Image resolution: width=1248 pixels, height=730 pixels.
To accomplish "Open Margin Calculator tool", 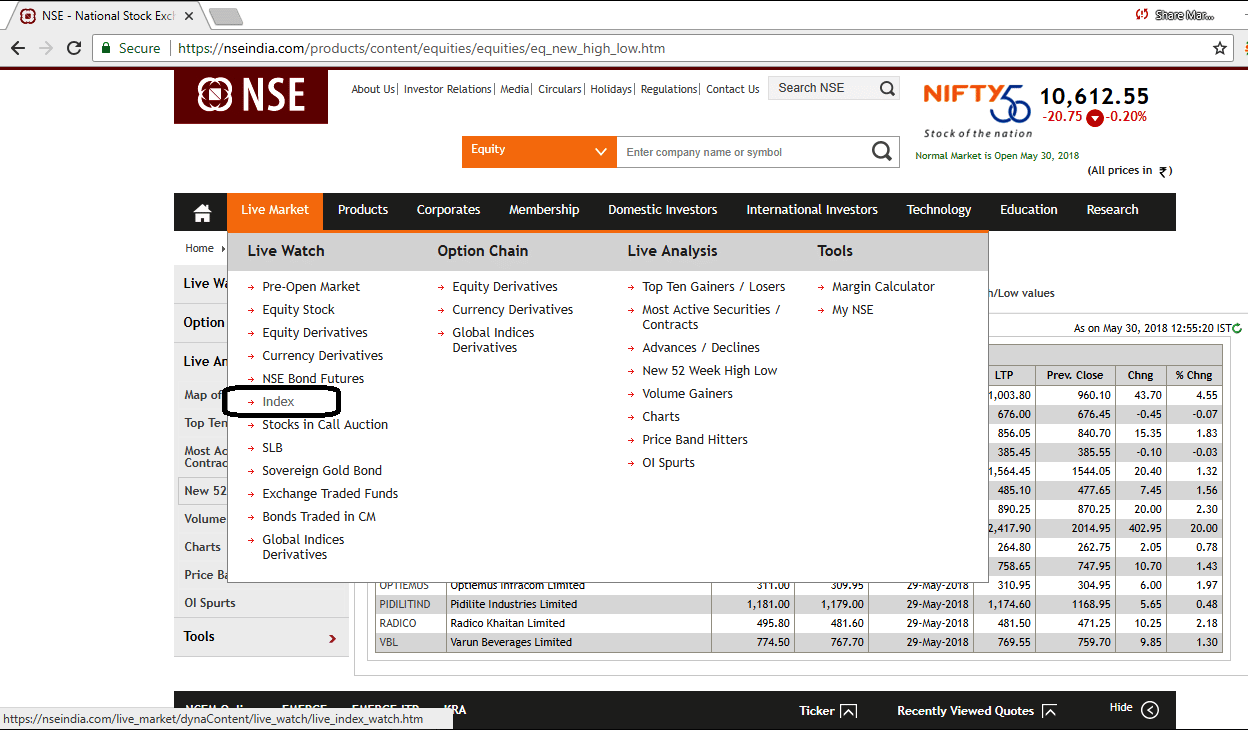I will [883, 287].
